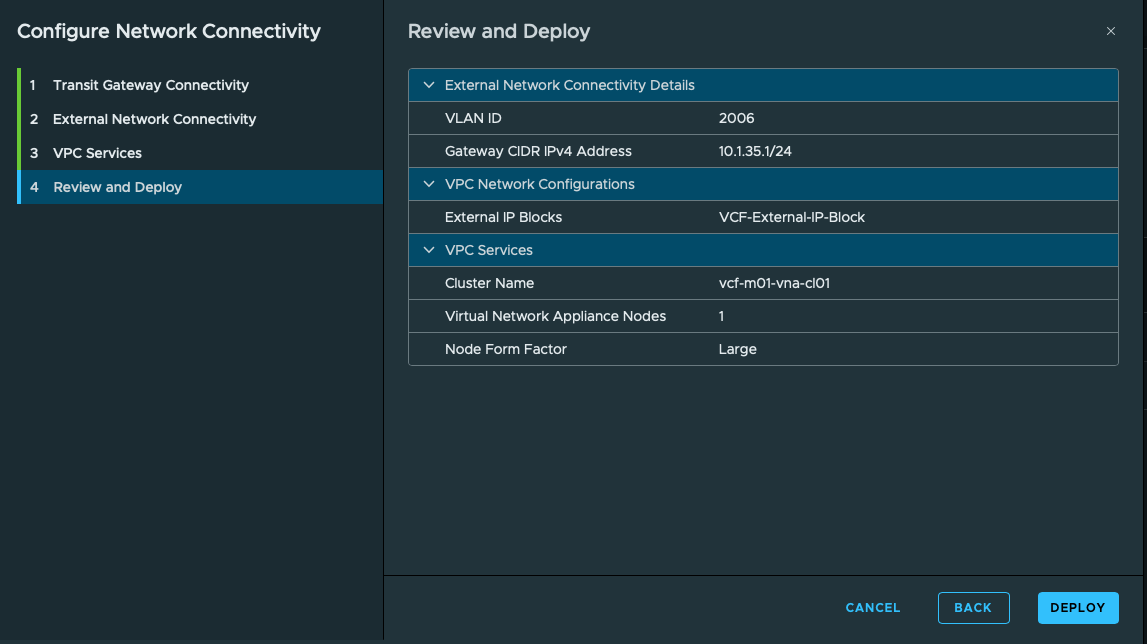Image resolution: width=1147 pixels, height=644 pixels.
Task: Click the VCF-External-IP-Block value
Action: coord(791,217)
